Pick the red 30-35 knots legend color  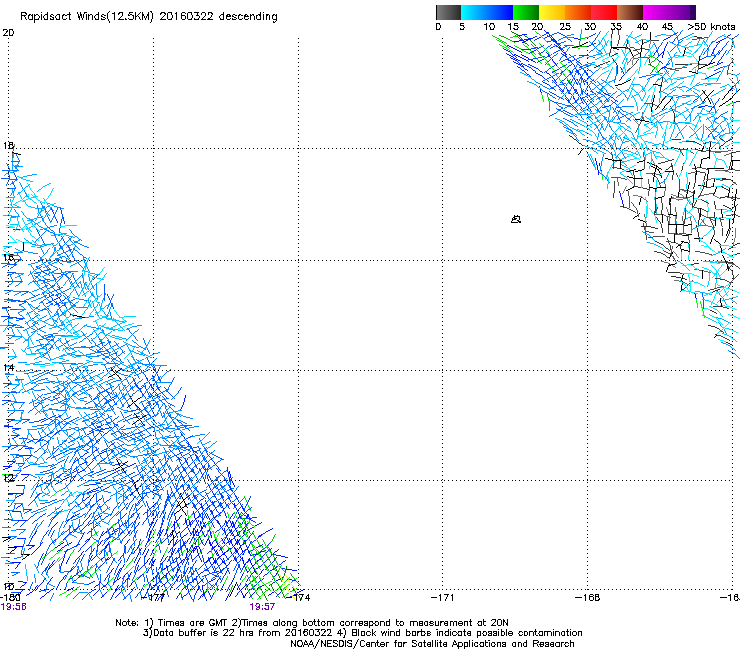pyautogui.click(x=604, y=12)
